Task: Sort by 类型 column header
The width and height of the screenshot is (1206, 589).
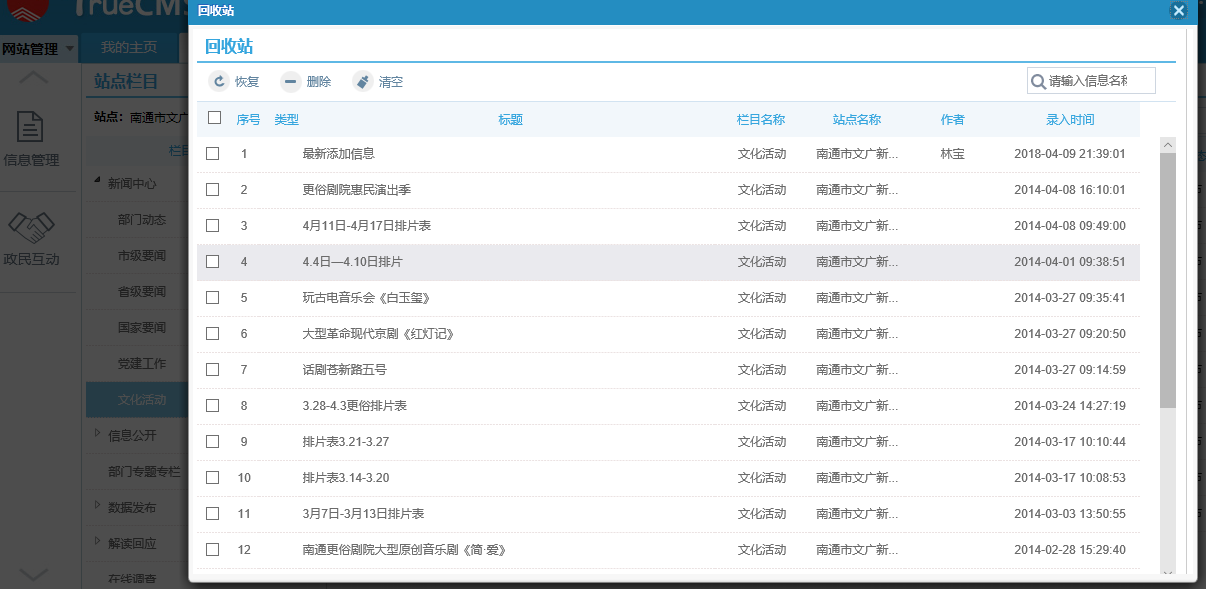Action: pyautogui.click(x=286, y=119)
